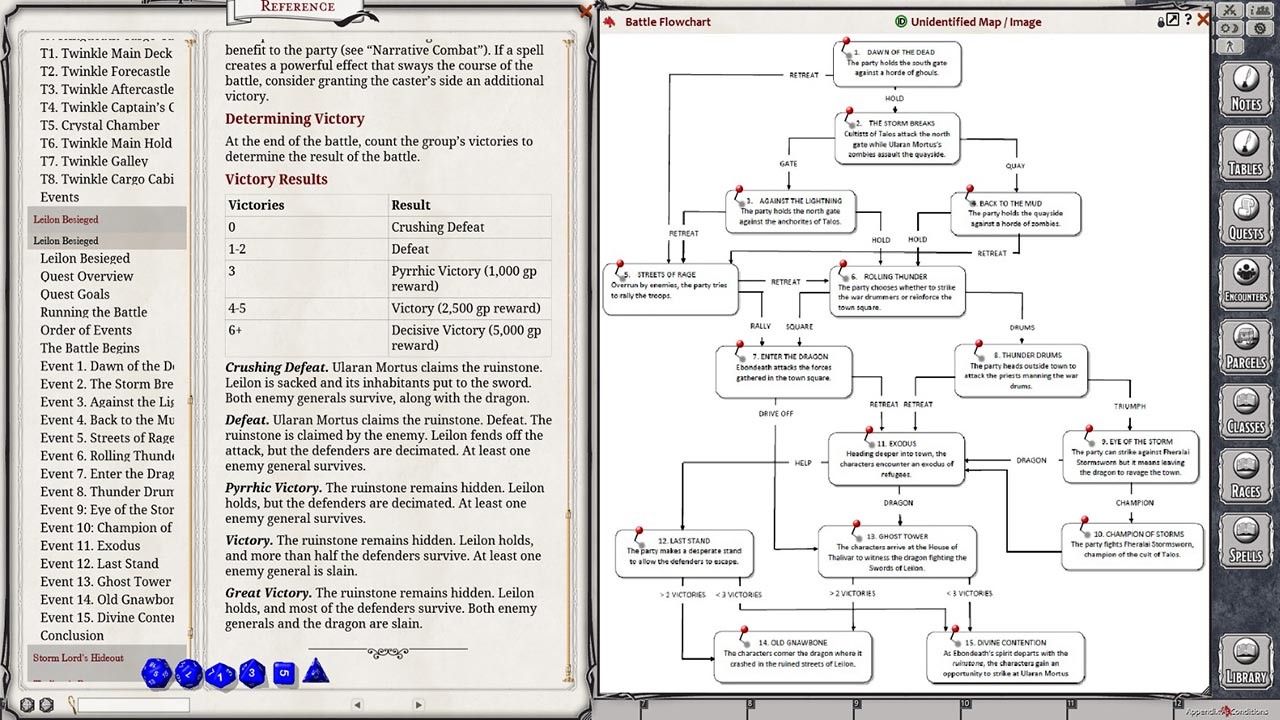Image resolution: width=1280 pixels, height=720 pixels.
Task: Click the map pin on Ghost Tower node
Action: tap(855, 525)
